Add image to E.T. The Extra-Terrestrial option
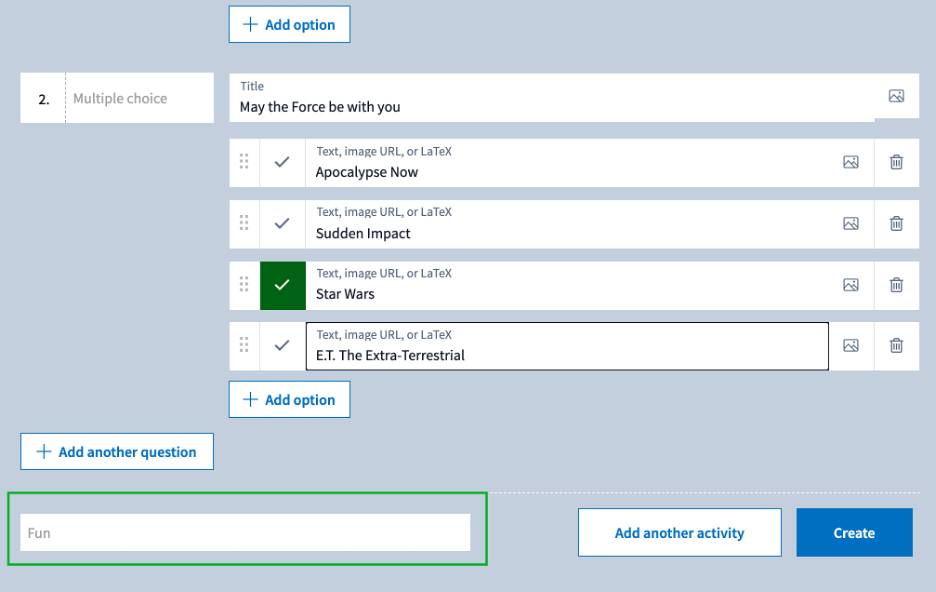The image size is (936, 592). coord(851,346)
